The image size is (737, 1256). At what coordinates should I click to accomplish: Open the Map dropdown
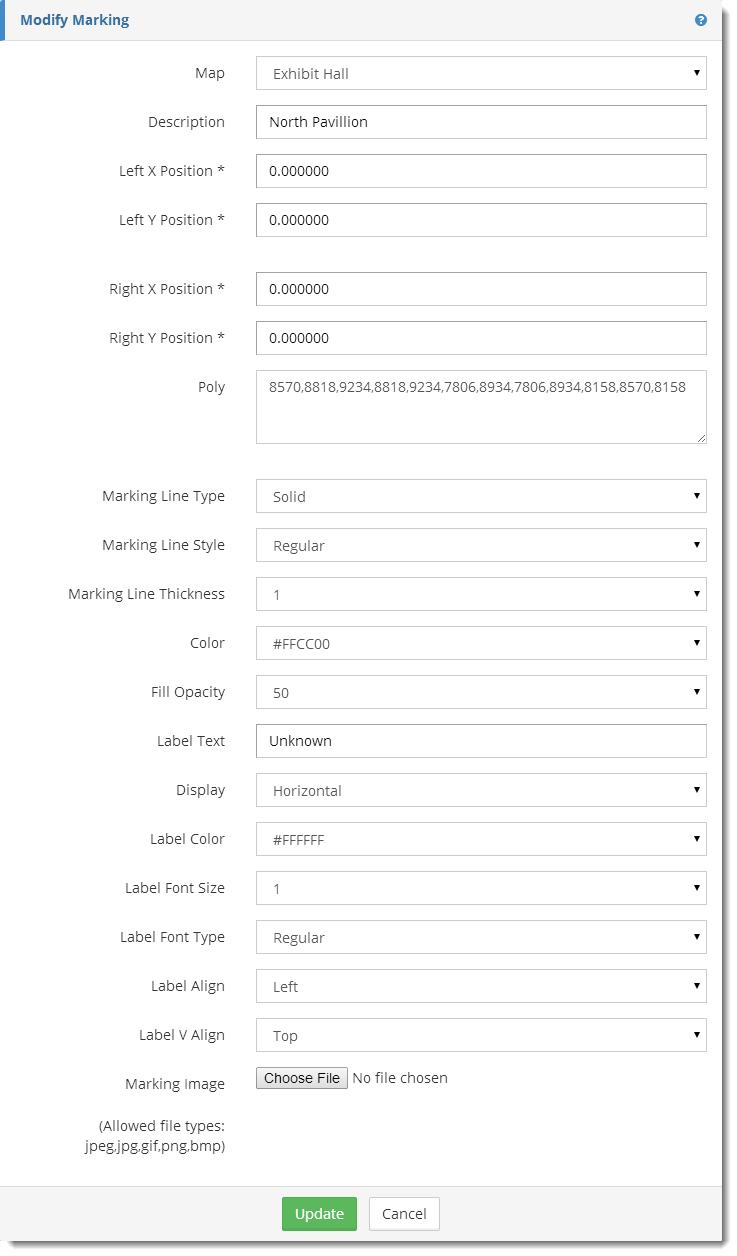tap(481, 73)
